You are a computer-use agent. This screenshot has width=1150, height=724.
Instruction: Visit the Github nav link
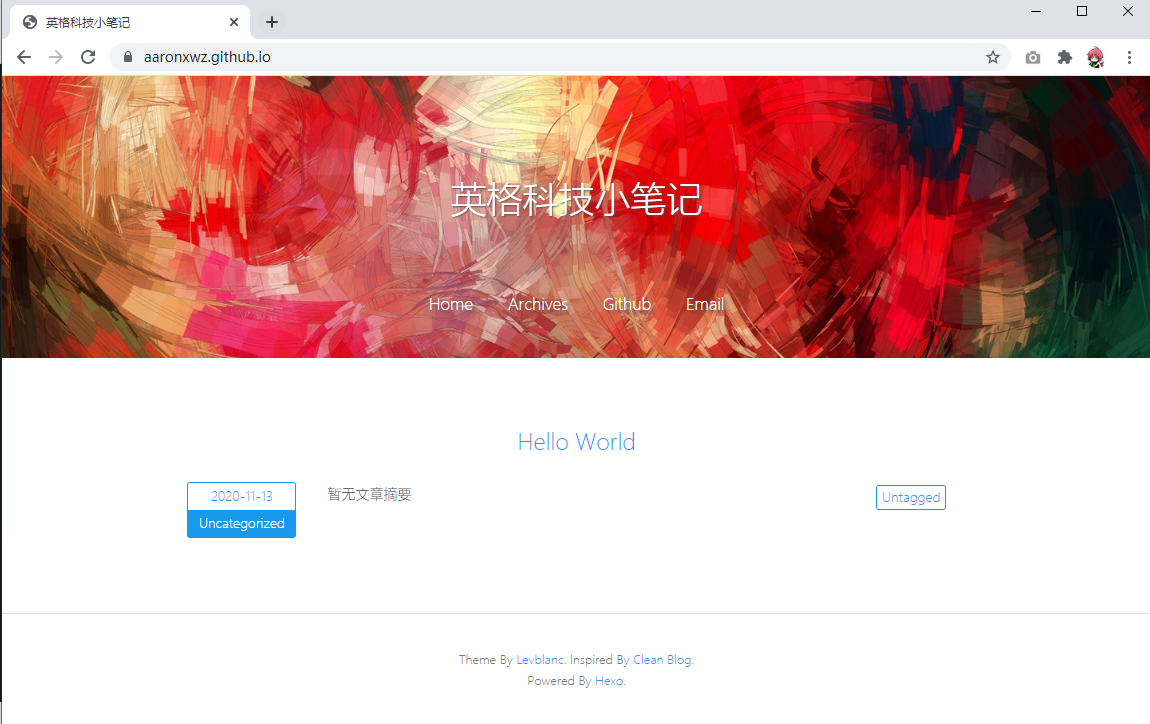click(x=626, y=304)
